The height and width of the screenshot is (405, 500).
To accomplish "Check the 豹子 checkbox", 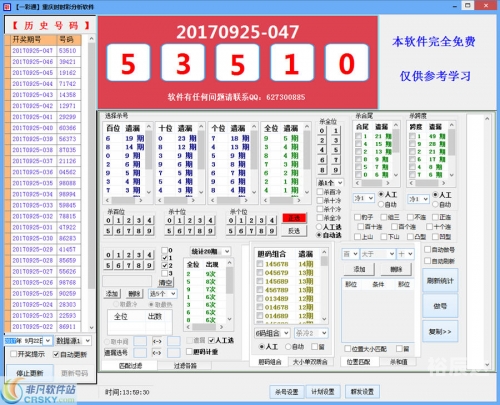I will click(358, 217).
